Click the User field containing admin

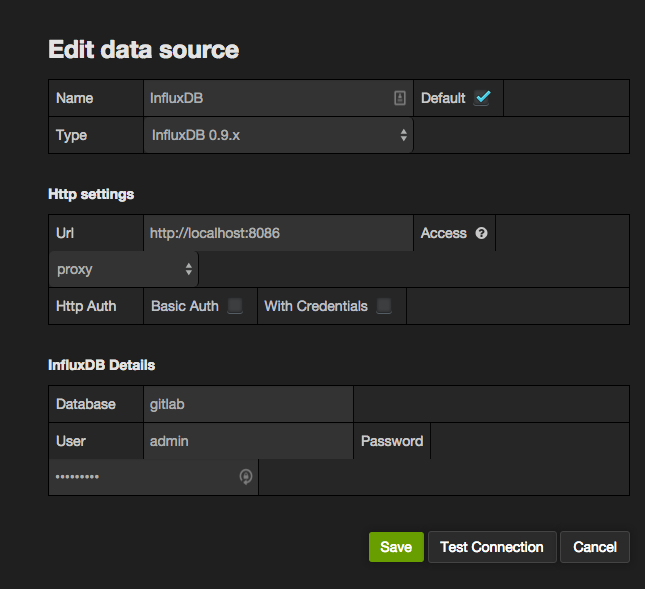point(248,441)
